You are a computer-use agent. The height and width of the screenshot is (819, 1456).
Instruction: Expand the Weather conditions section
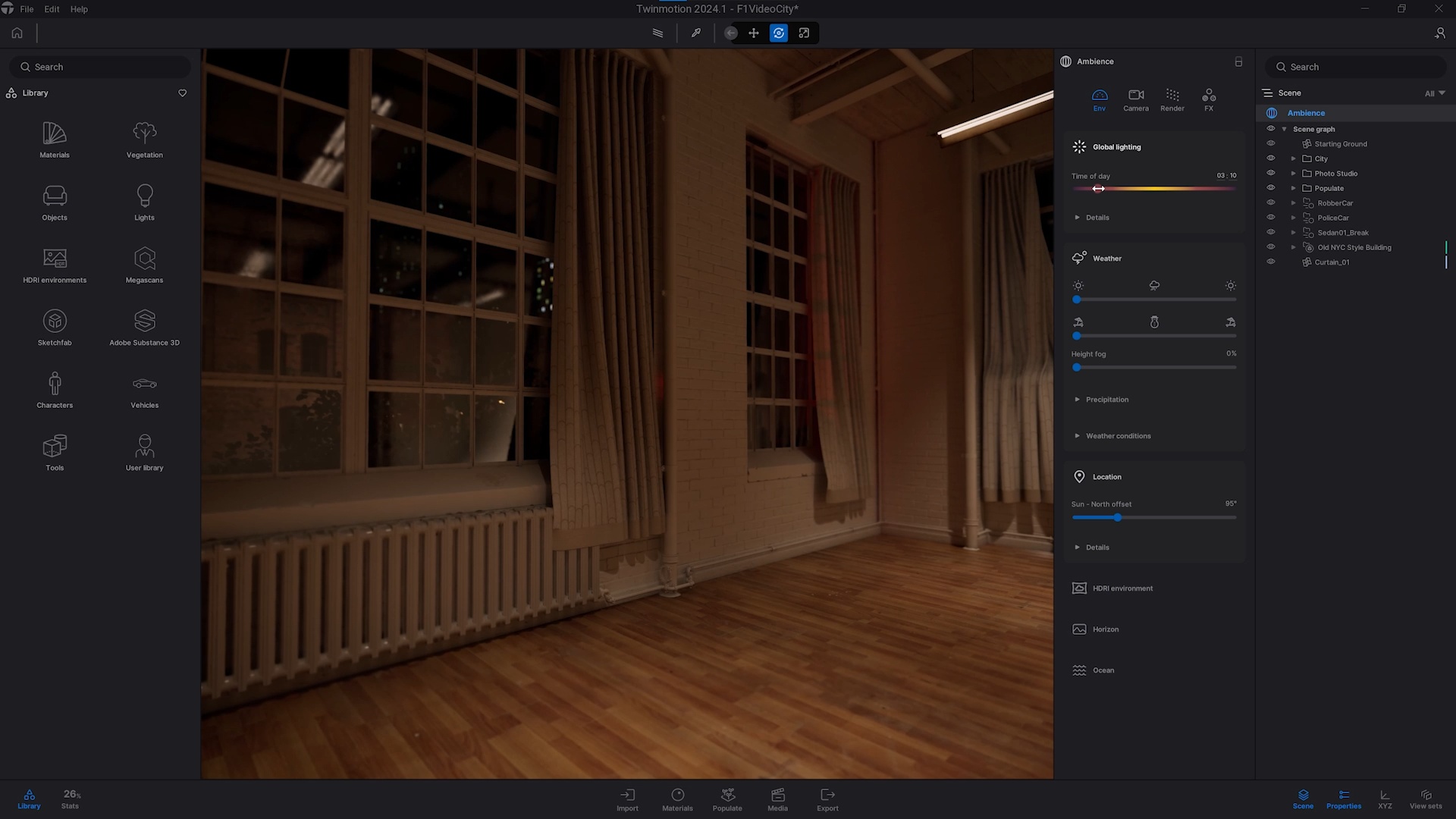coord(1112,436)
